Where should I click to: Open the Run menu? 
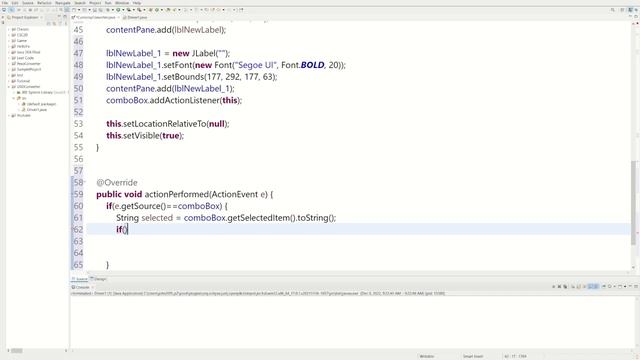point(108,3)
